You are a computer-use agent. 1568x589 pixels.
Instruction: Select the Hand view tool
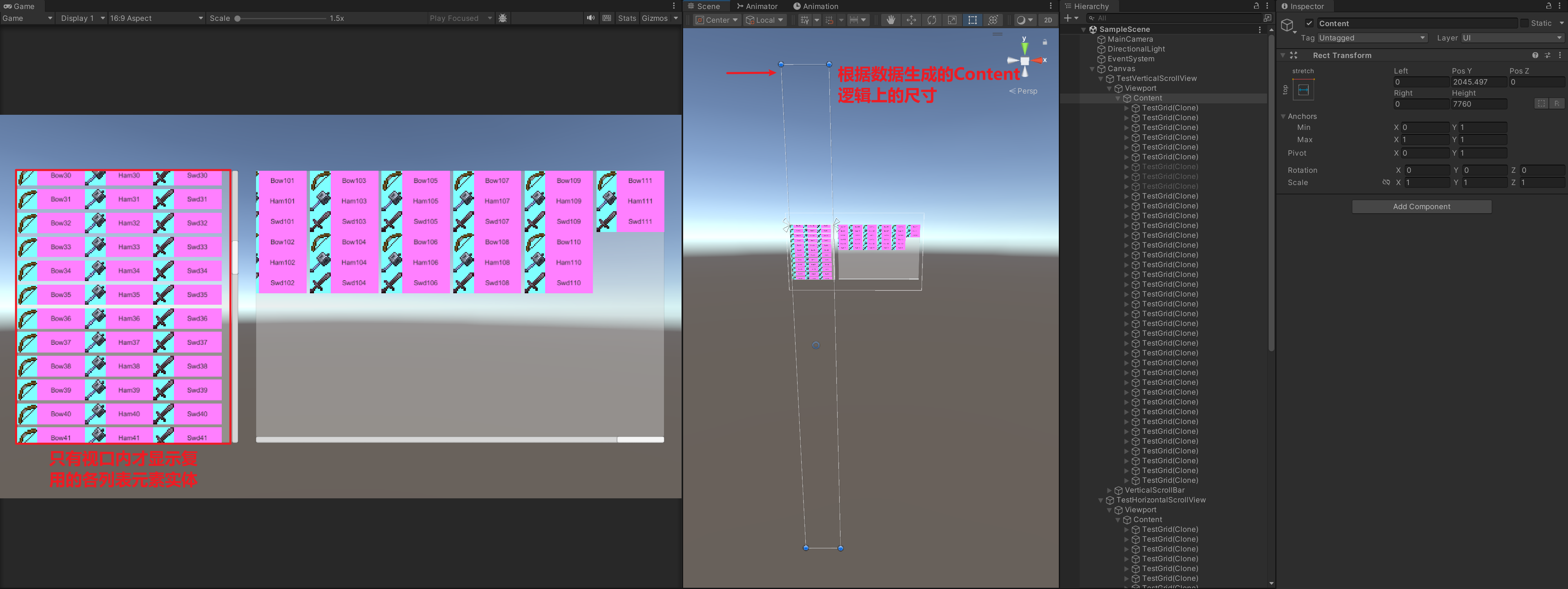891,20
